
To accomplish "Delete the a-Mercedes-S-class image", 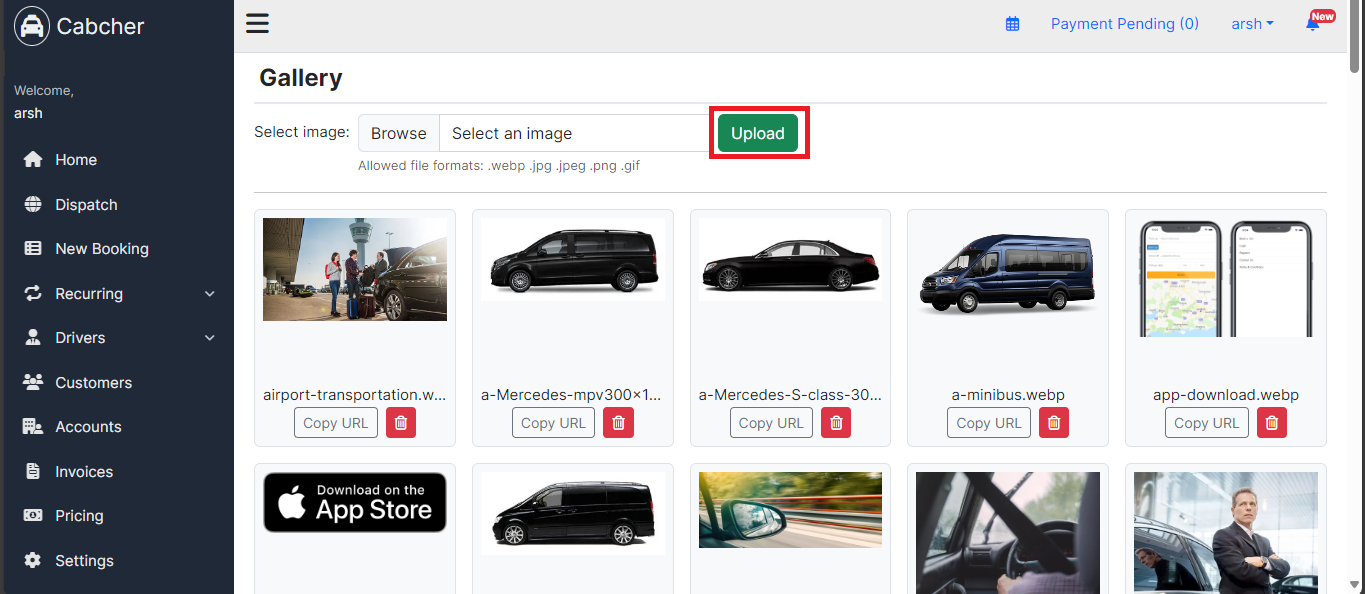I will (x=836, y=423).
